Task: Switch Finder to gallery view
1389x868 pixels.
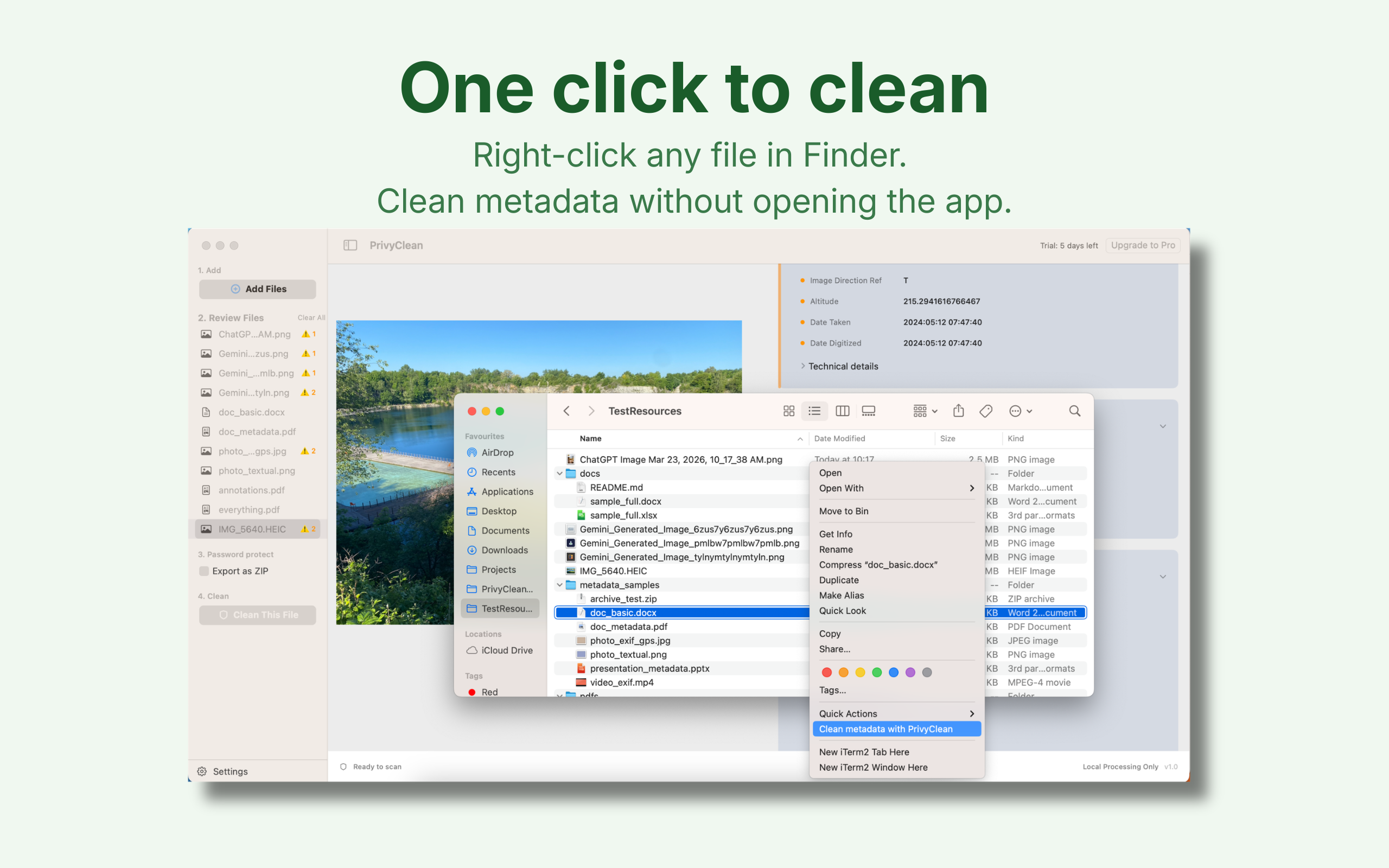Action: [x=869, y=411]
